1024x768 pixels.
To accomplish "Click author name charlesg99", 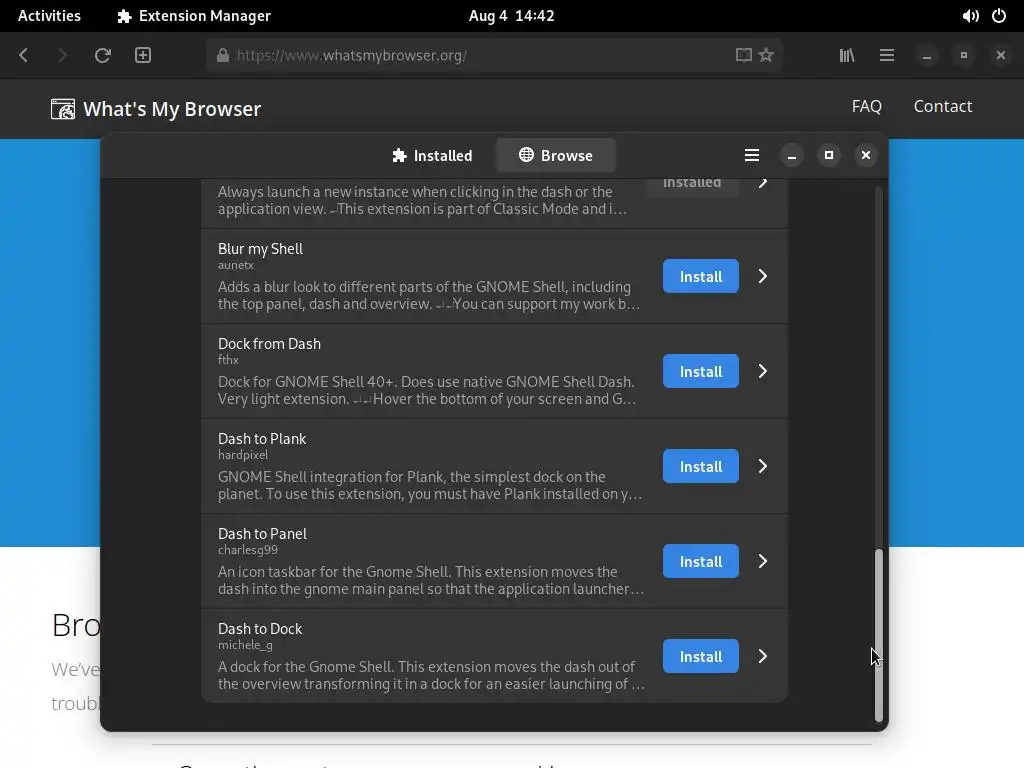I will coord(248,550).
